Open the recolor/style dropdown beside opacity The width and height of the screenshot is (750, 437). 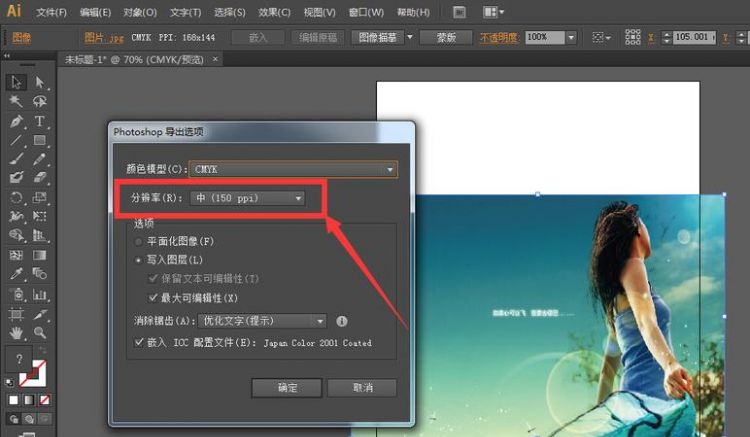[601, 37]
